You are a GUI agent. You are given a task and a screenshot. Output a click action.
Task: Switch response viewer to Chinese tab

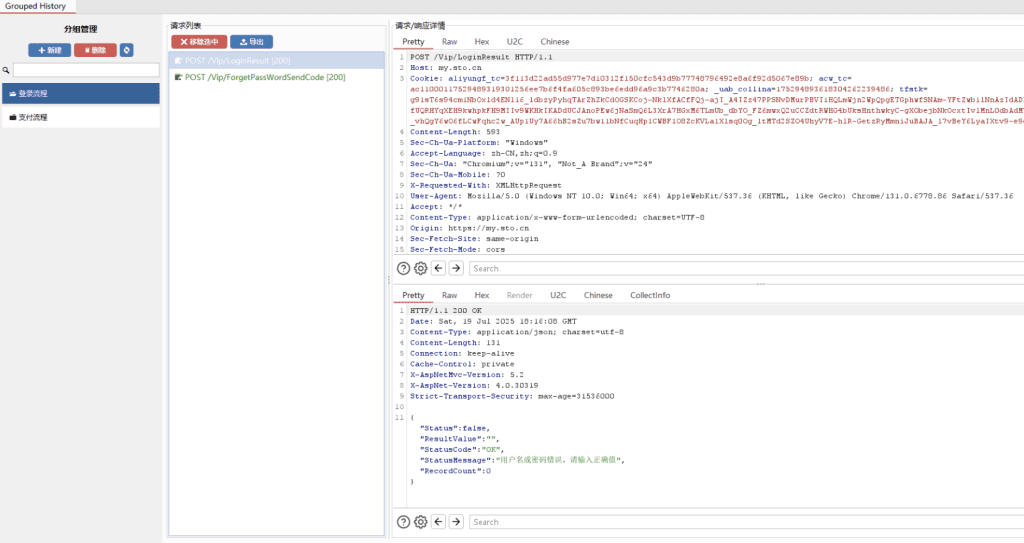pyautogui.click(x=598, y=295)
